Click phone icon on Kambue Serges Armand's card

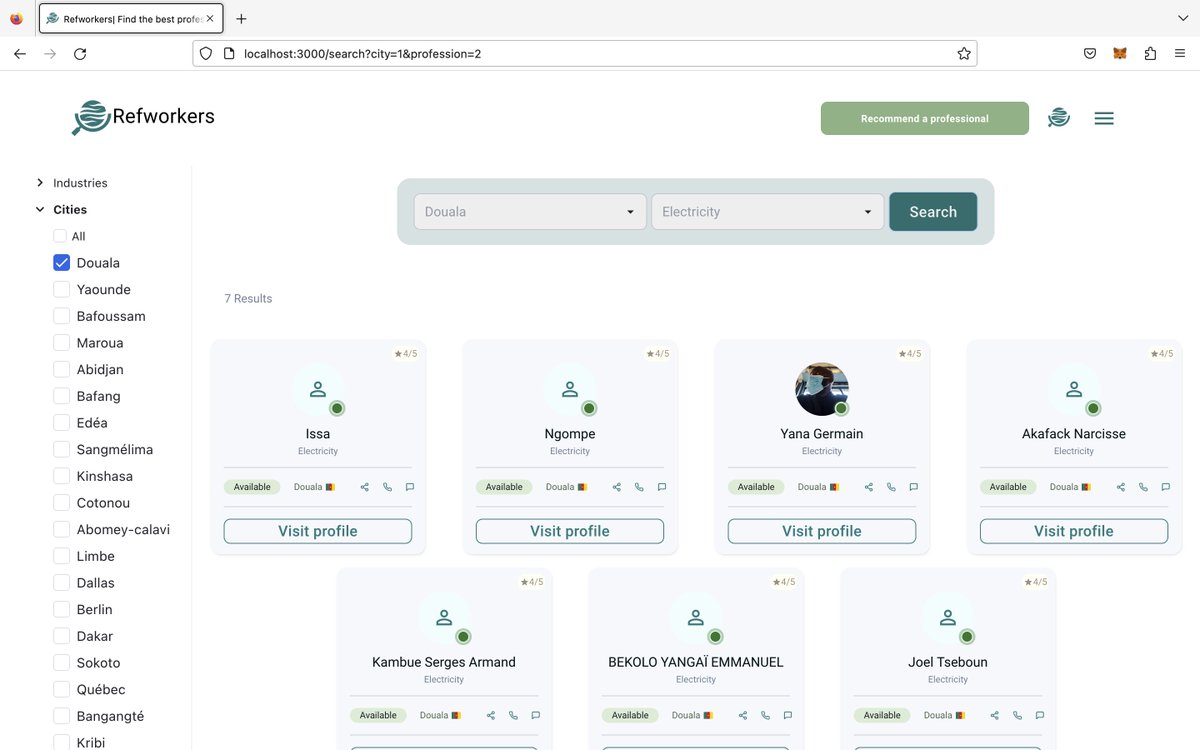513,715
